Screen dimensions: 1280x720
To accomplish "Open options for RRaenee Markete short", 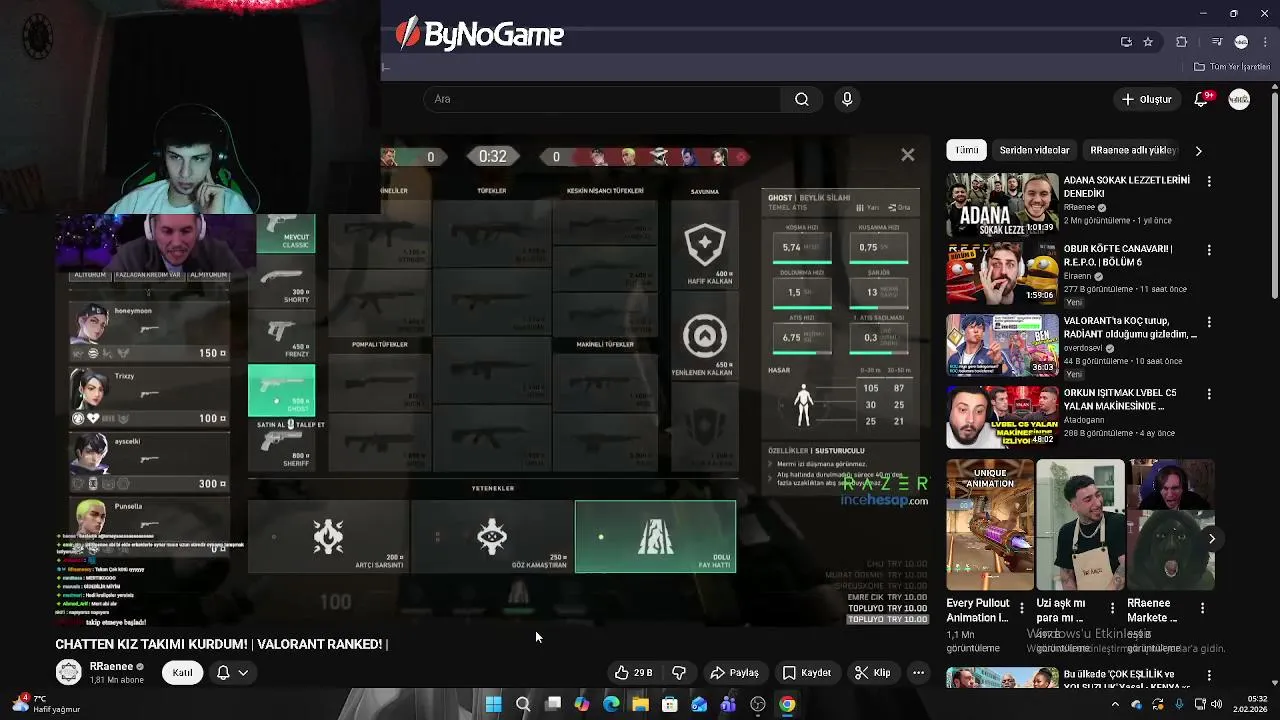I will [x=1202, y=607].
